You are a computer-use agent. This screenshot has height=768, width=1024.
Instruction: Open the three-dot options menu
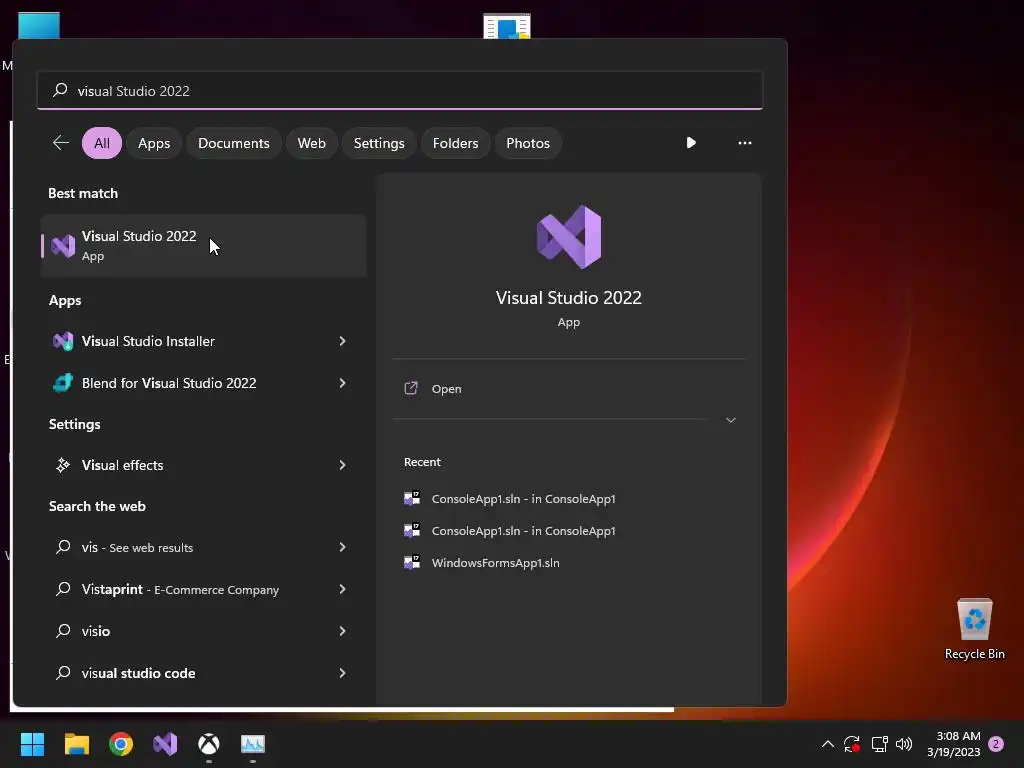(x=744, y=142)
